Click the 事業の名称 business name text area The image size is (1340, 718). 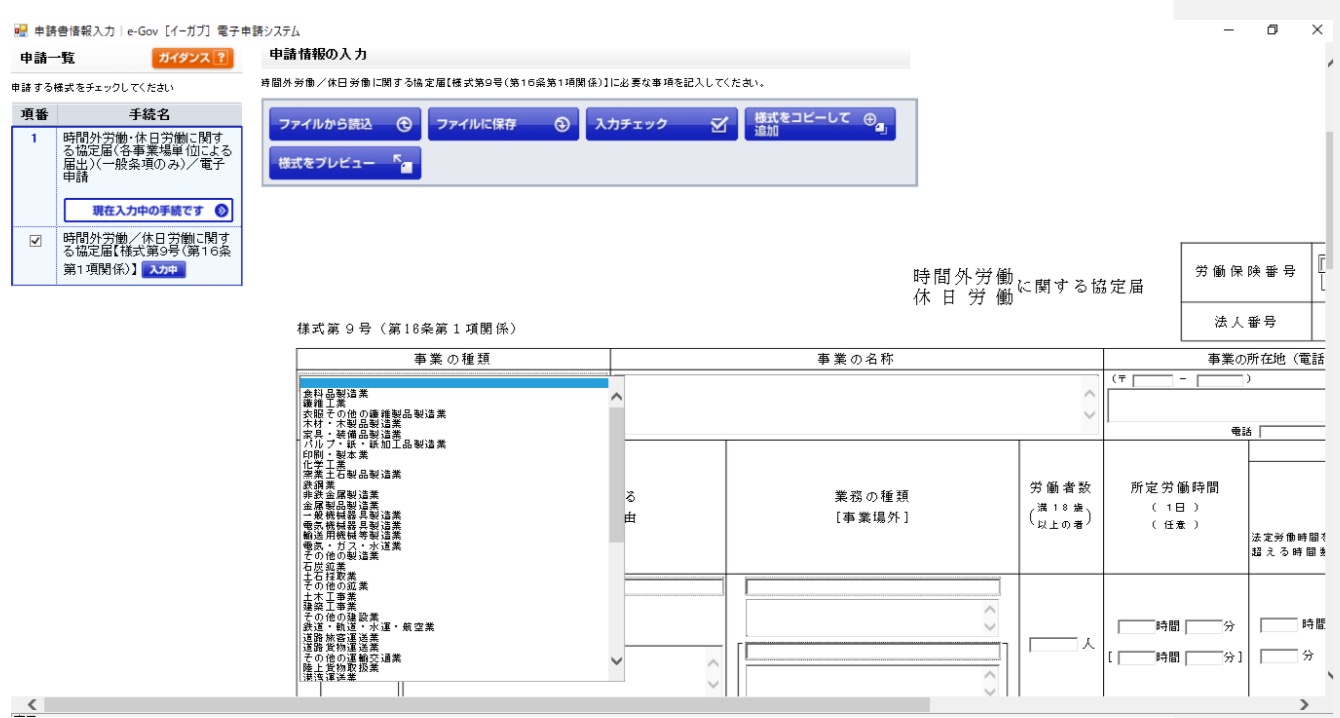tap(850, 405)
